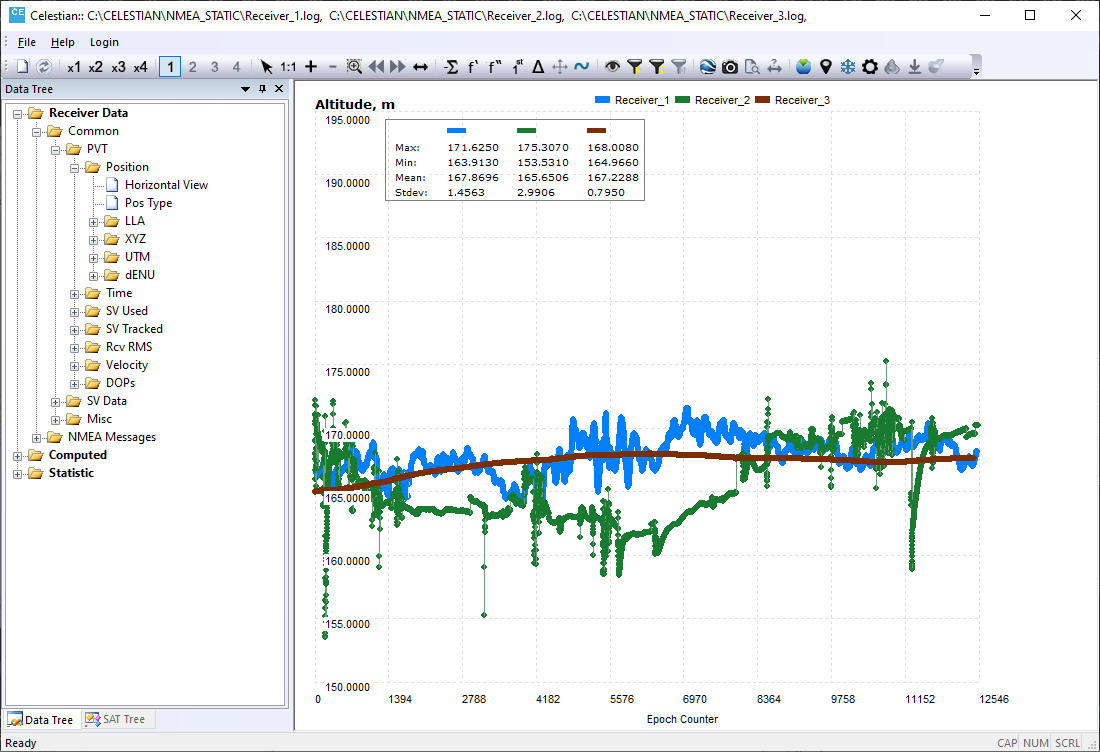Image resolution: width=1100 pixels, height=752 pixels.
Task: Select the arrow pointer tool
Action: 266,67
